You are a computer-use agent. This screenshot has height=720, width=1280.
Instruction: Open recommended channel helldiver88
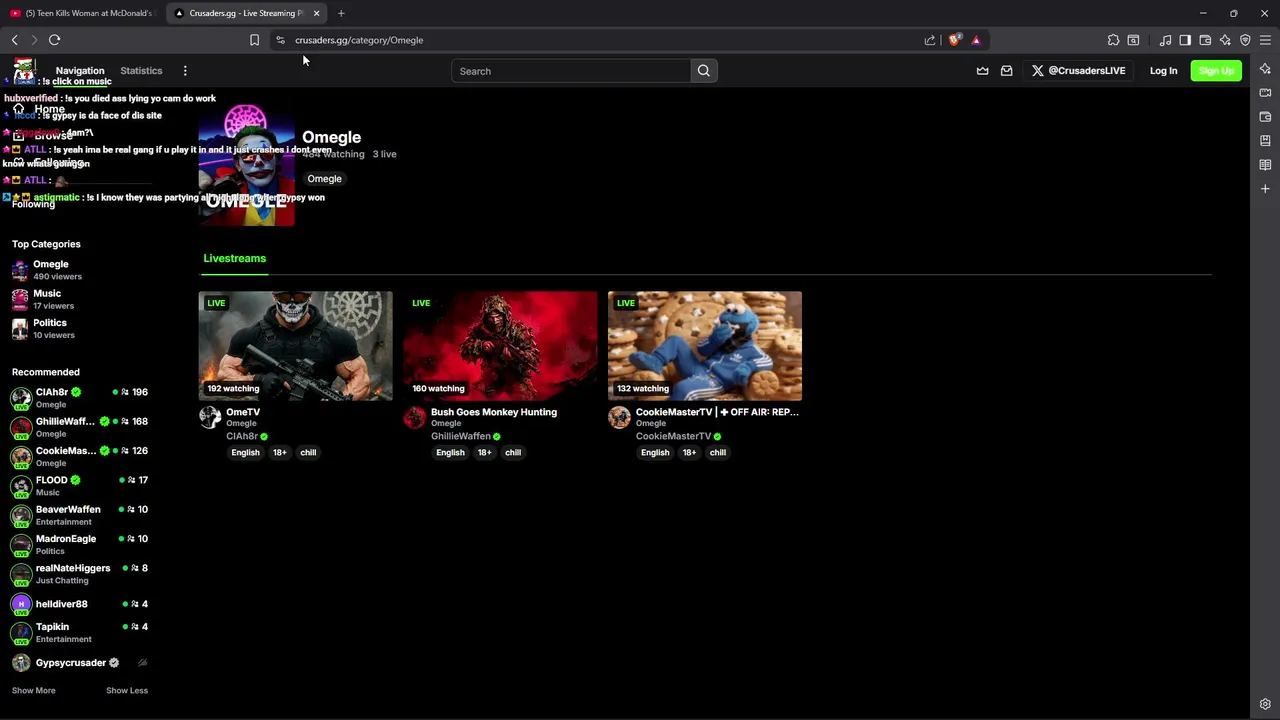tap(80, 604)
